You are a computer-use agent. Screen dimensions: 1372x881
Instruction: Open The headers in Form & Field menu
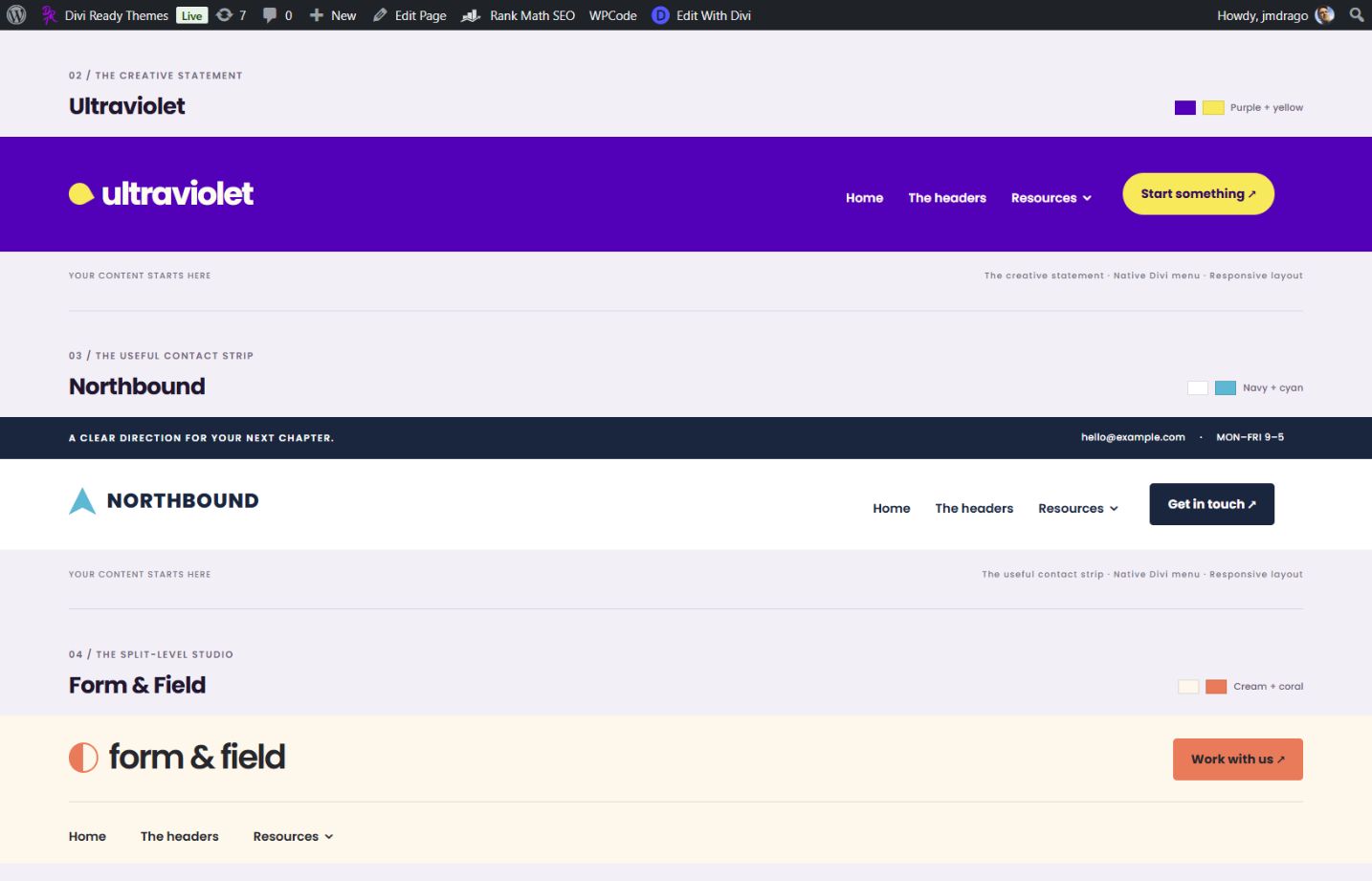[x=180, y=836]
